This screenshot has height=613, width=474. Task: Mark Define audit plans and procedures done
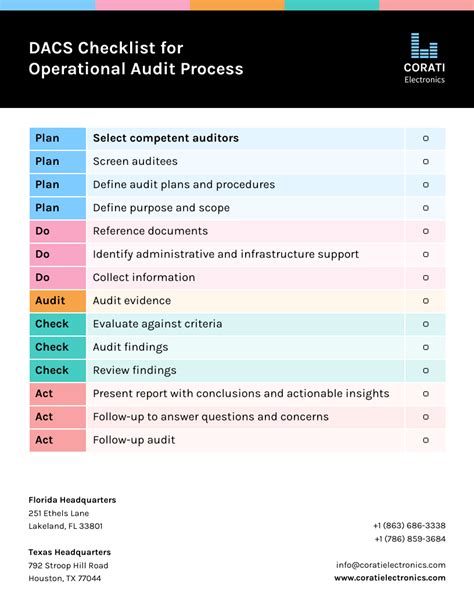pyautogui.click(x=426, y=185)
